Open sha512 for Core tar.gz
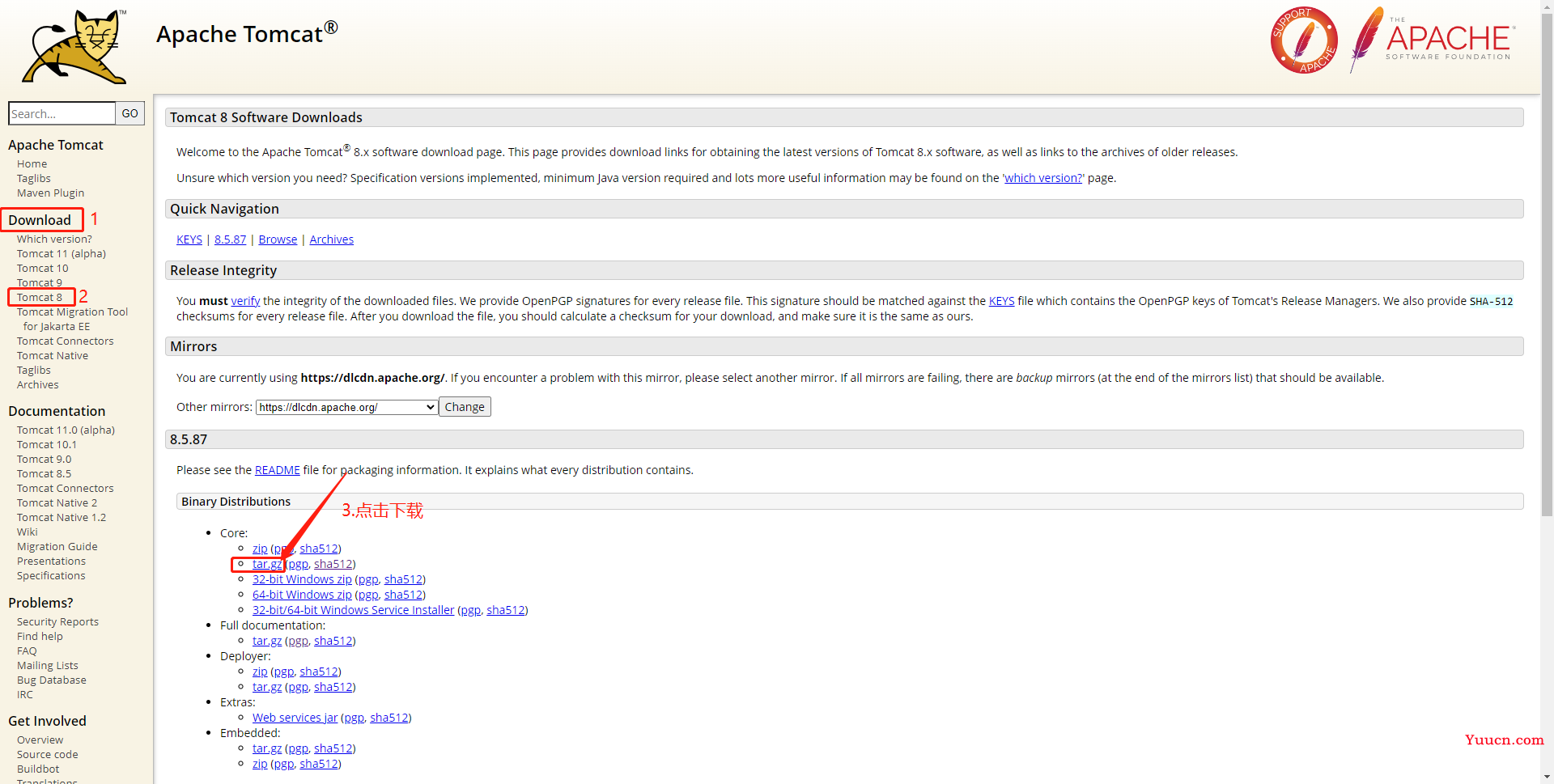 (333, 564)
